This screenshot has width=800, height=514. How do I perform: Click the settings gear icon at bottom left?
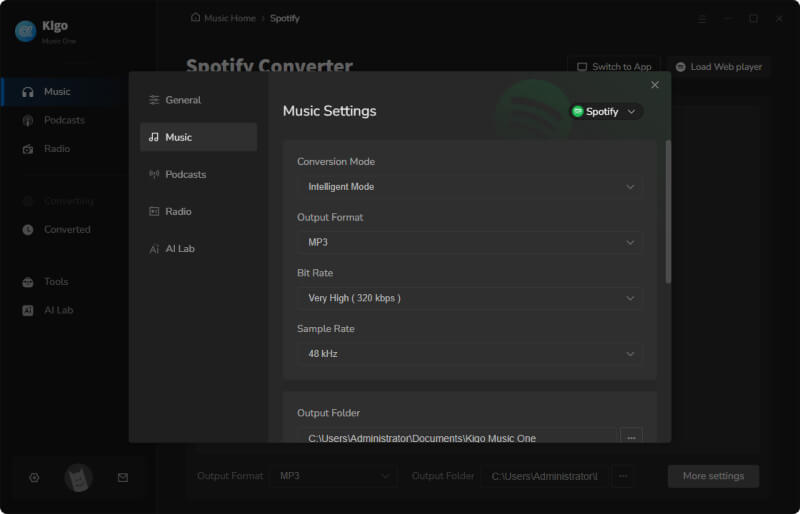tap(34, 478)
